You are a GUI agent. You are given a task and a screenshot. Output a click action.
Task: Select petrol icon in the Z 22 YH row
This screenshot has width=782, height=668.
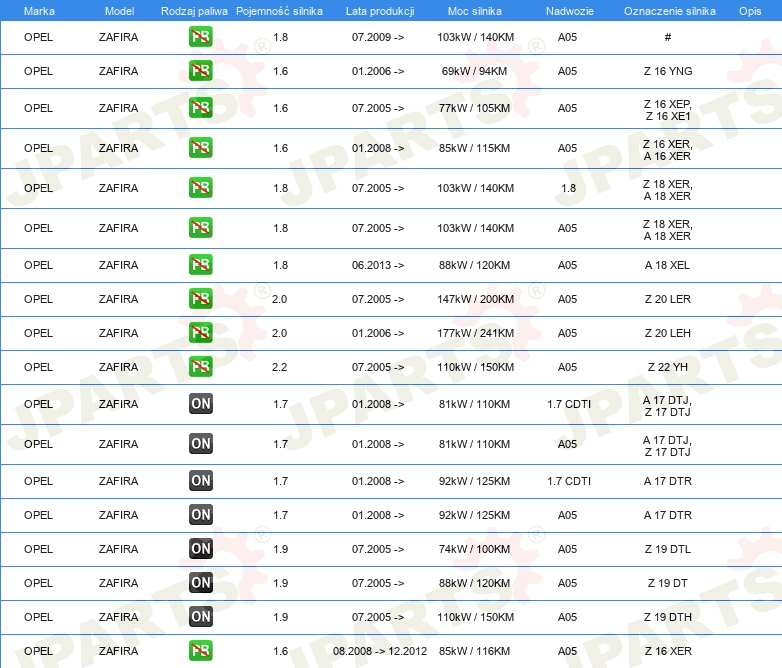pyautogui.click(x=200, y=366)
